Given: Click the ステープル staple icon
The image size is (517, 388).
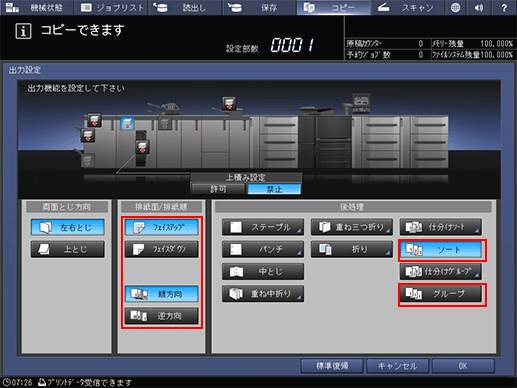Looking at the screenshot, I should (x=236, y=227).
